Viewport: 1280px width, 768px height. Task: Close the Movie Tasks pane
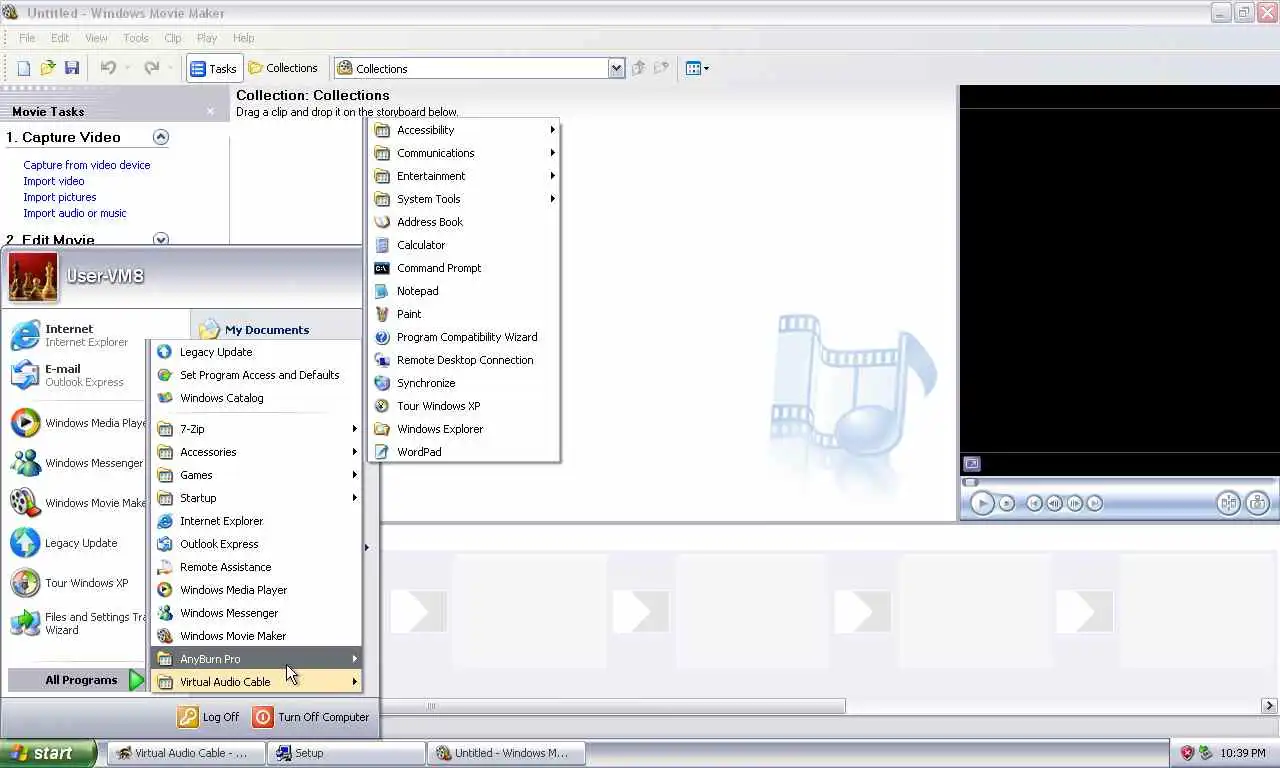click(210, 111)
